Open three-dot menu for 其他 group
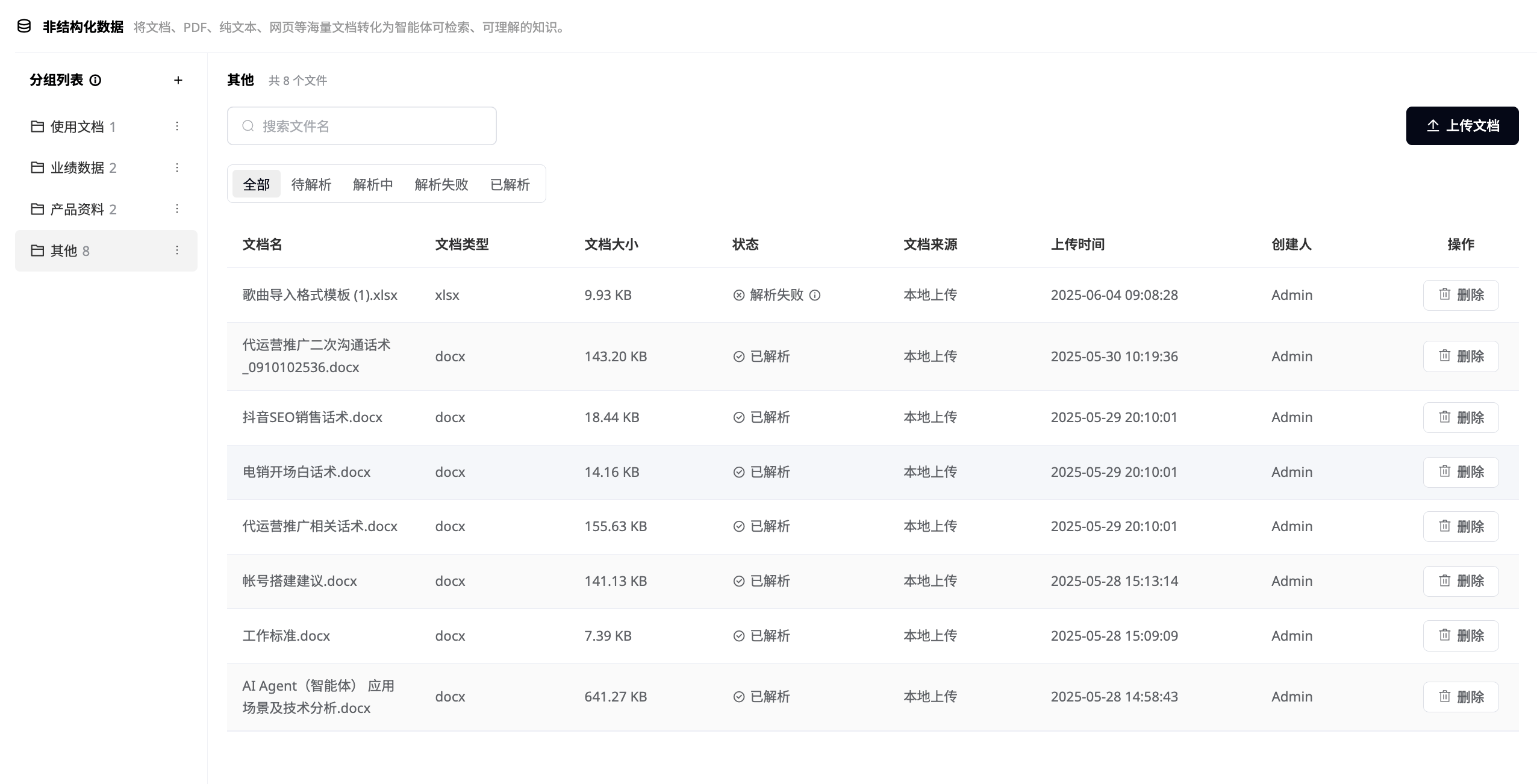The width and height of the screenshot is (1537, 784). click(177, 250)
